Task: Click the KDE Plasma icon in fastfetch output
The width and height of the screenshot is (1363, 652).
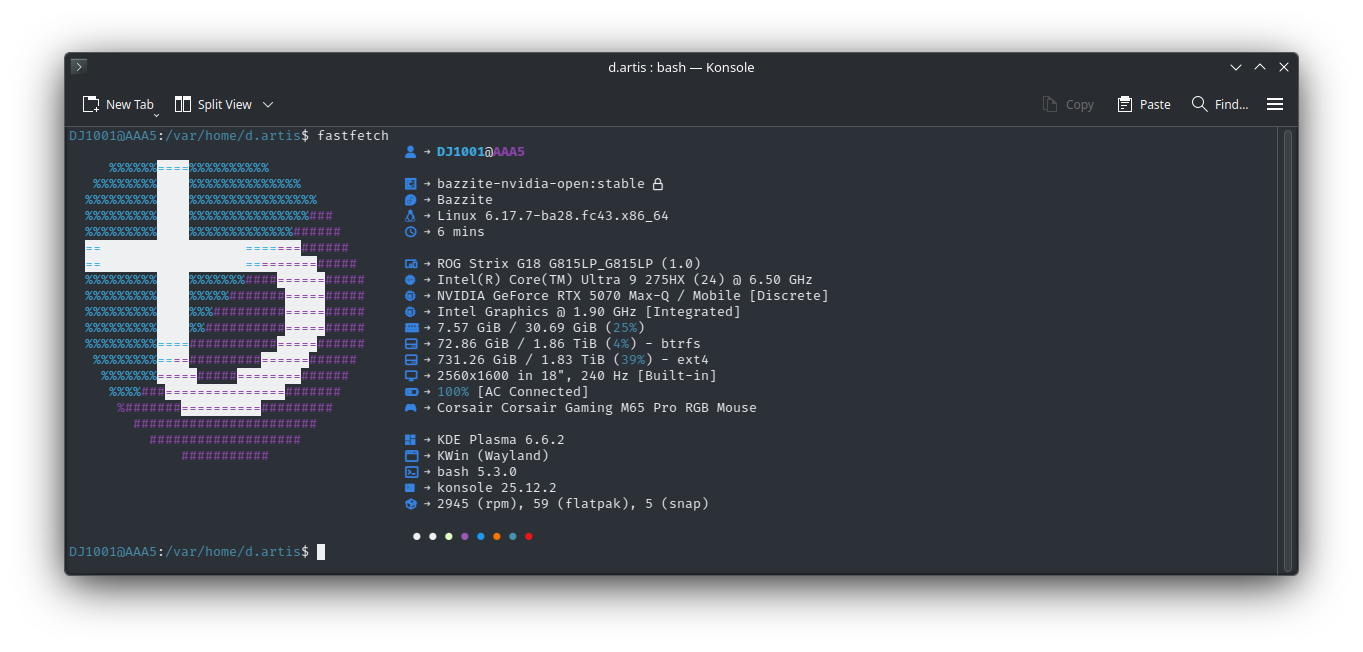Action: [410, 439]
